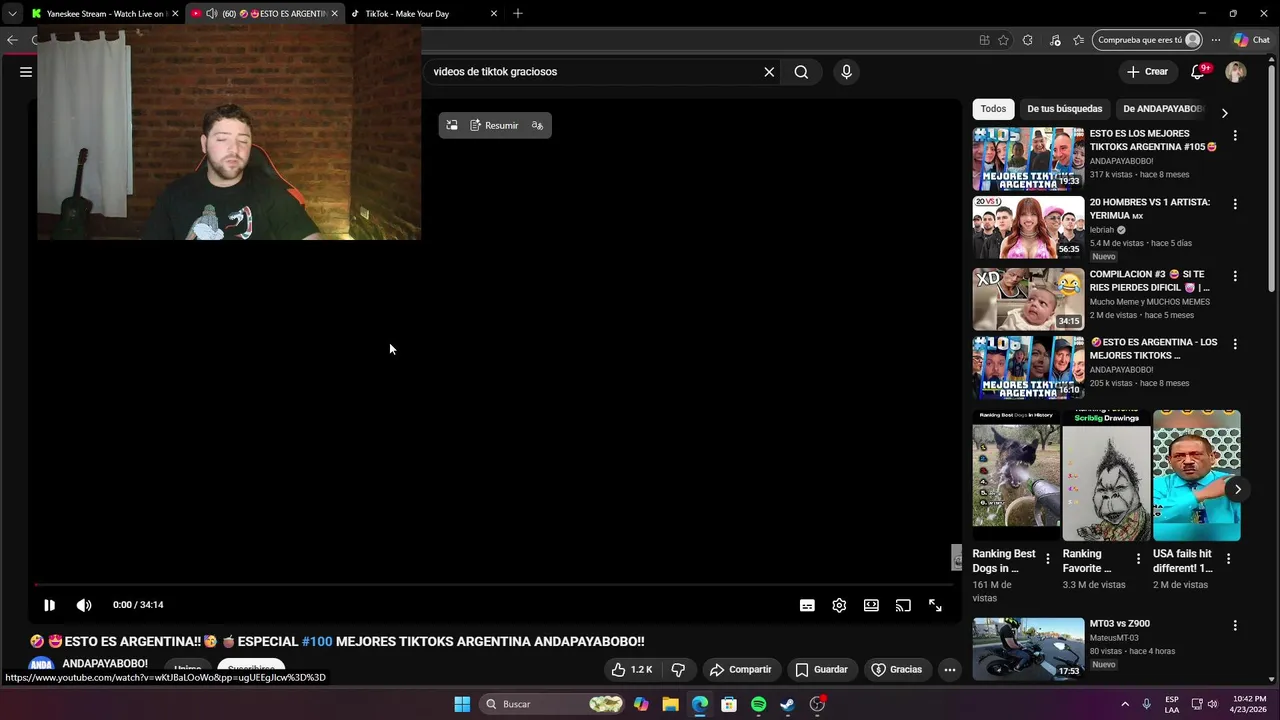Click the Gracias button

tap(897, 669)
